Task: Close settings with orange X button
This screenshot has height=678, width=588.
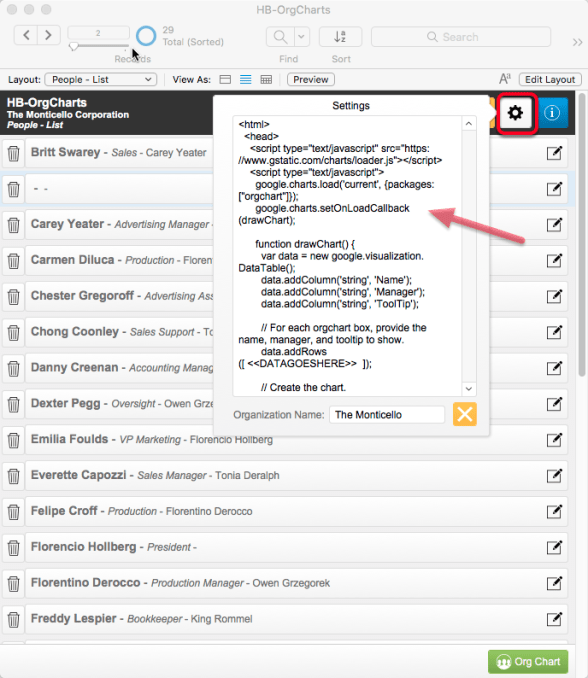Action: [465, 414]
